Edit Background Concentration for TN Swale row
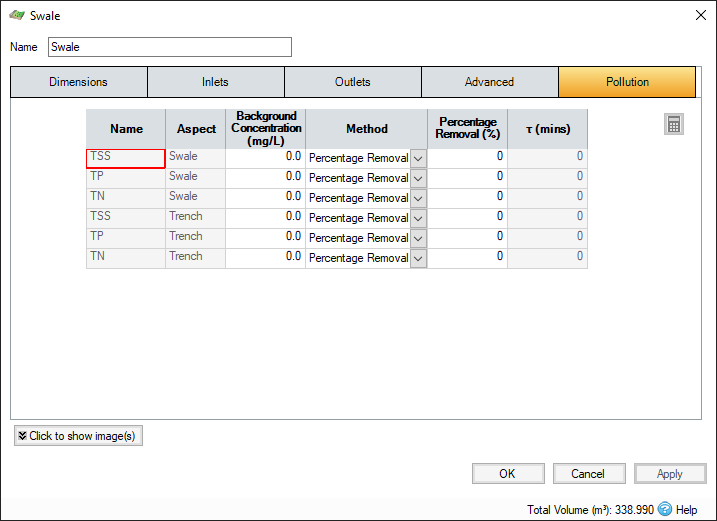Screen dimensions: 717x521 265,199
